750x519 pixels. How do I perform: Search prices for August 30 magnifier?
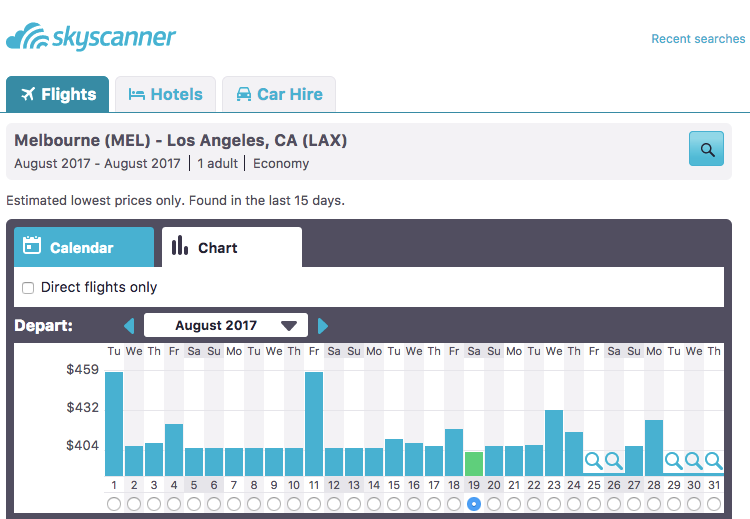[x=694, y=461]
